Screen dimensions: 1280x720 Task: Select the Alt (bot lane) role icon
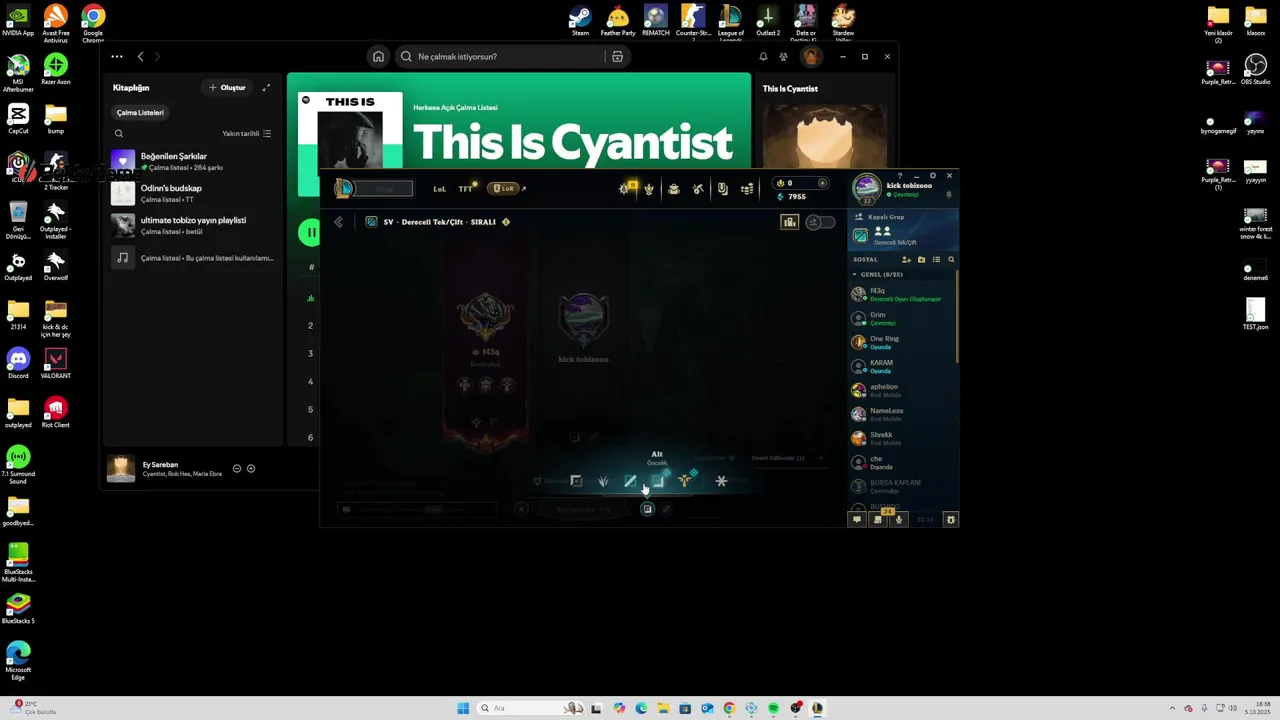pyautogui.click(x=657, y=481)
